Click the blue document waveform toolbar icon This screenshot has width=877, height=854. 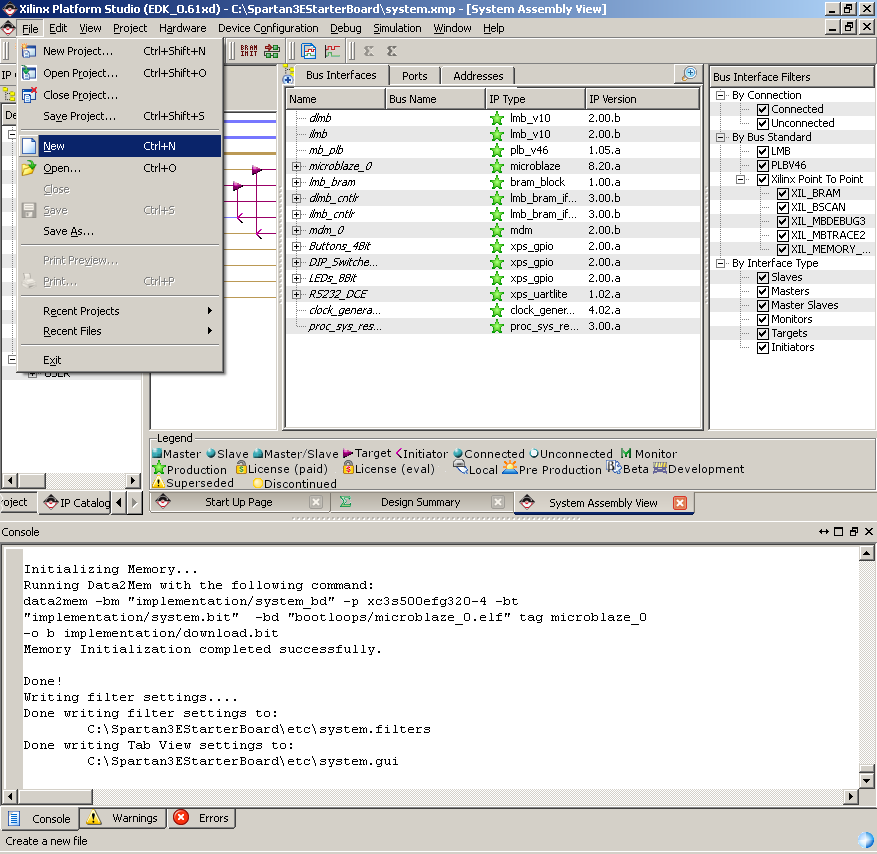[x=309, y=51]
